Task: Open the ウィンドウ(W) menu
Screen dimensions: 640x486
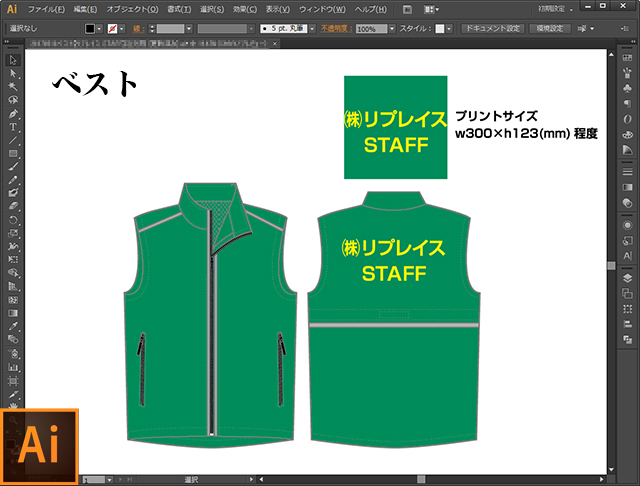Action: [322, 9]
